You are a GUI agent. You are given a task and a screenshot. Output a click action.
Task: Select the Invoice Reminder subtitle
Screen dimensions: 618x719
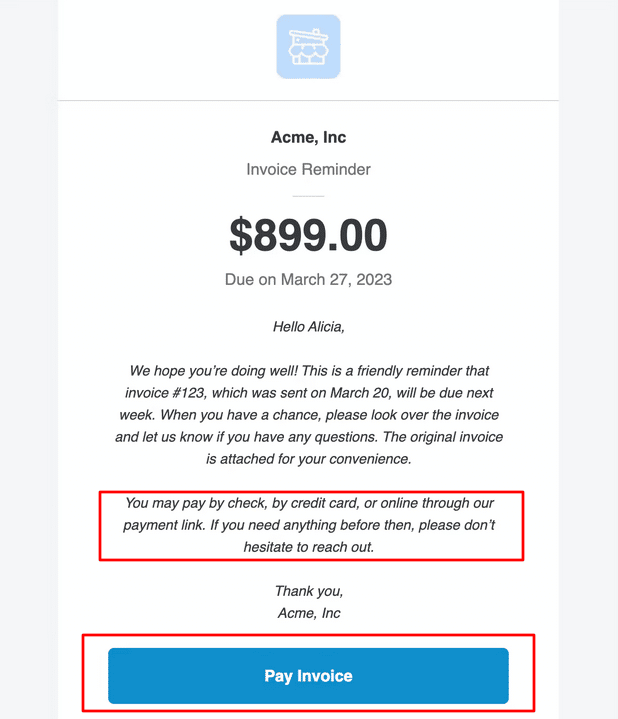pyautogui.click(x=308, y=170)
